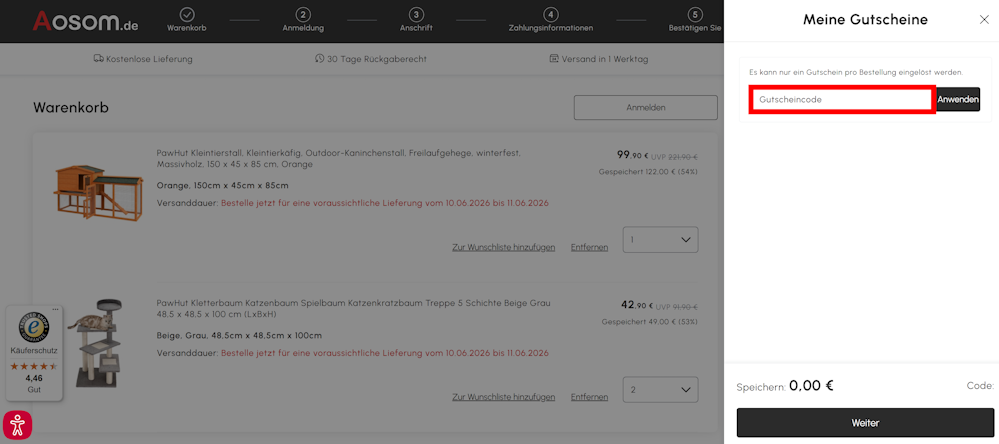This screenshot has height=444, width=999.
Task: Click the Anmelden button
Action: point(645,108)
